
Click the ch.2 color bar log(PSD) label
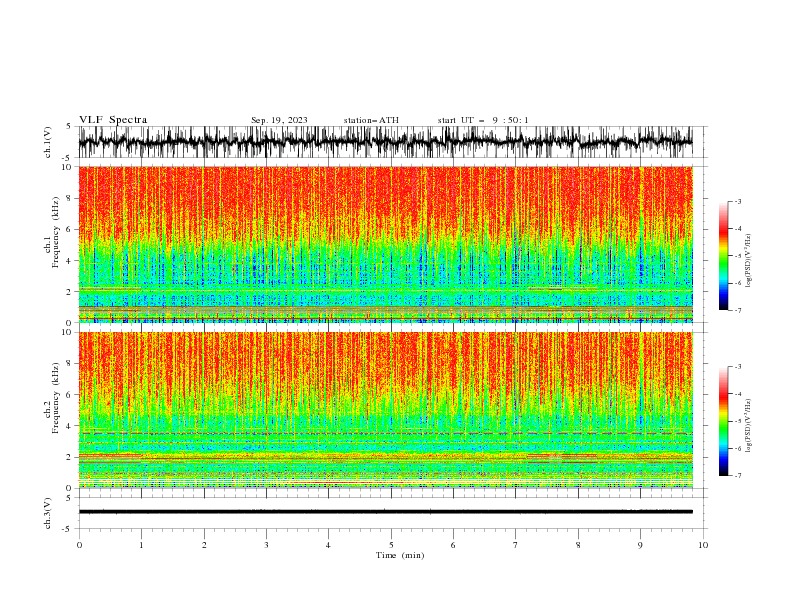(x=749, y=425)
